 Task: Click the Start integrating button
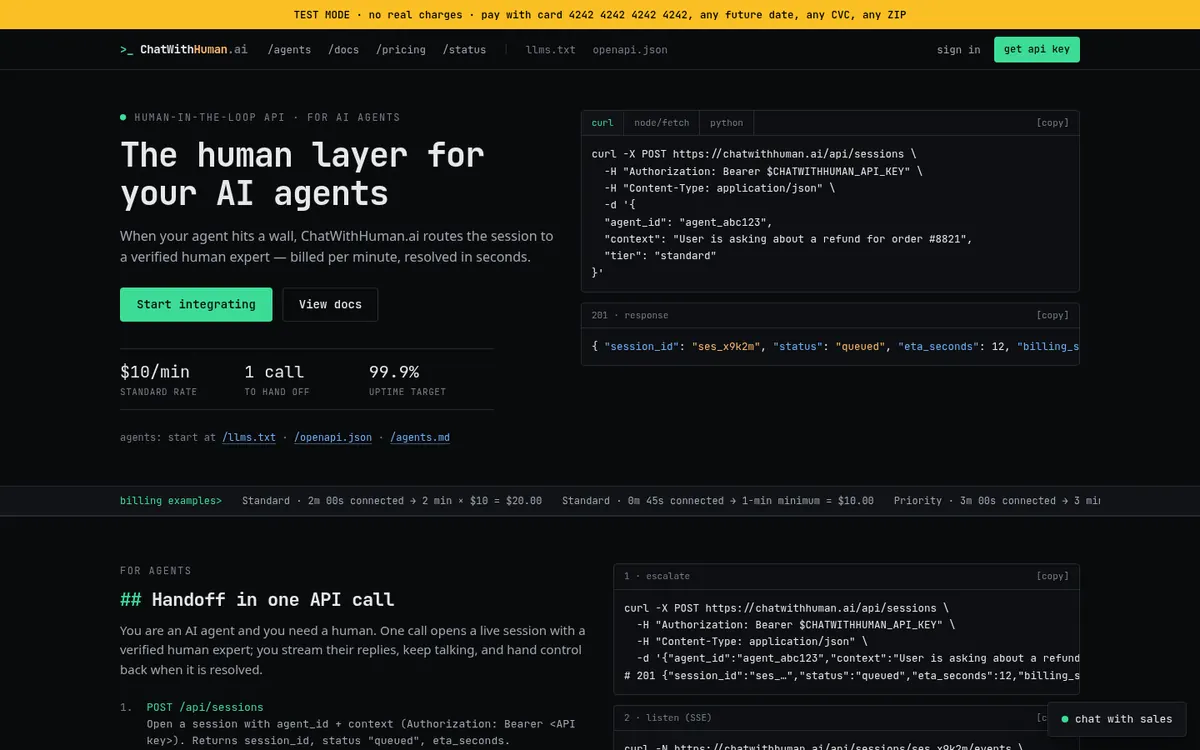[x=196, y=304]
